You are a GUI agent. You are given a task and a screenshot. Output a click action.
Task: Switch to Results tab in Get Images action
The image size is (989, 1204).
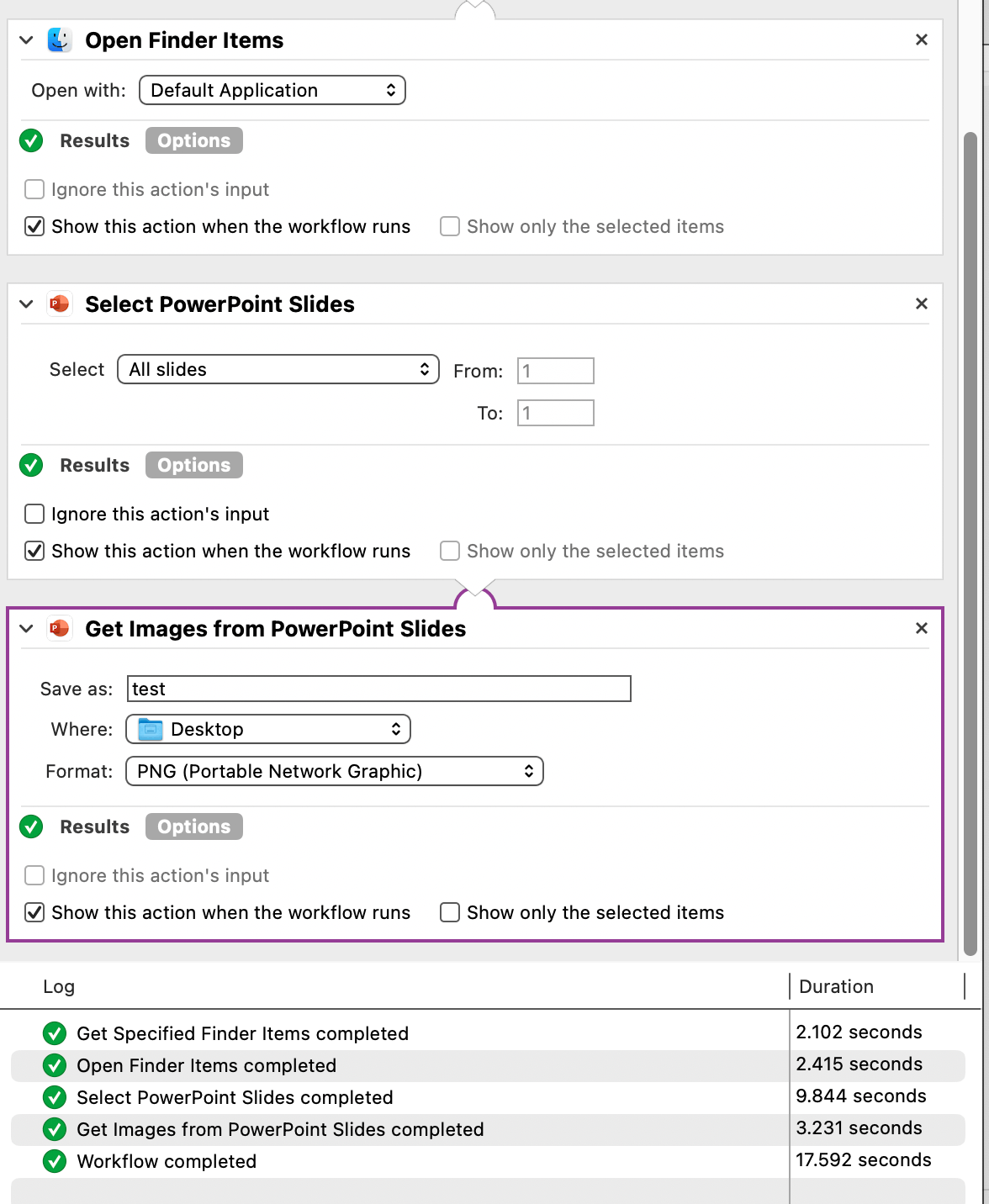[x=94, y=826]
